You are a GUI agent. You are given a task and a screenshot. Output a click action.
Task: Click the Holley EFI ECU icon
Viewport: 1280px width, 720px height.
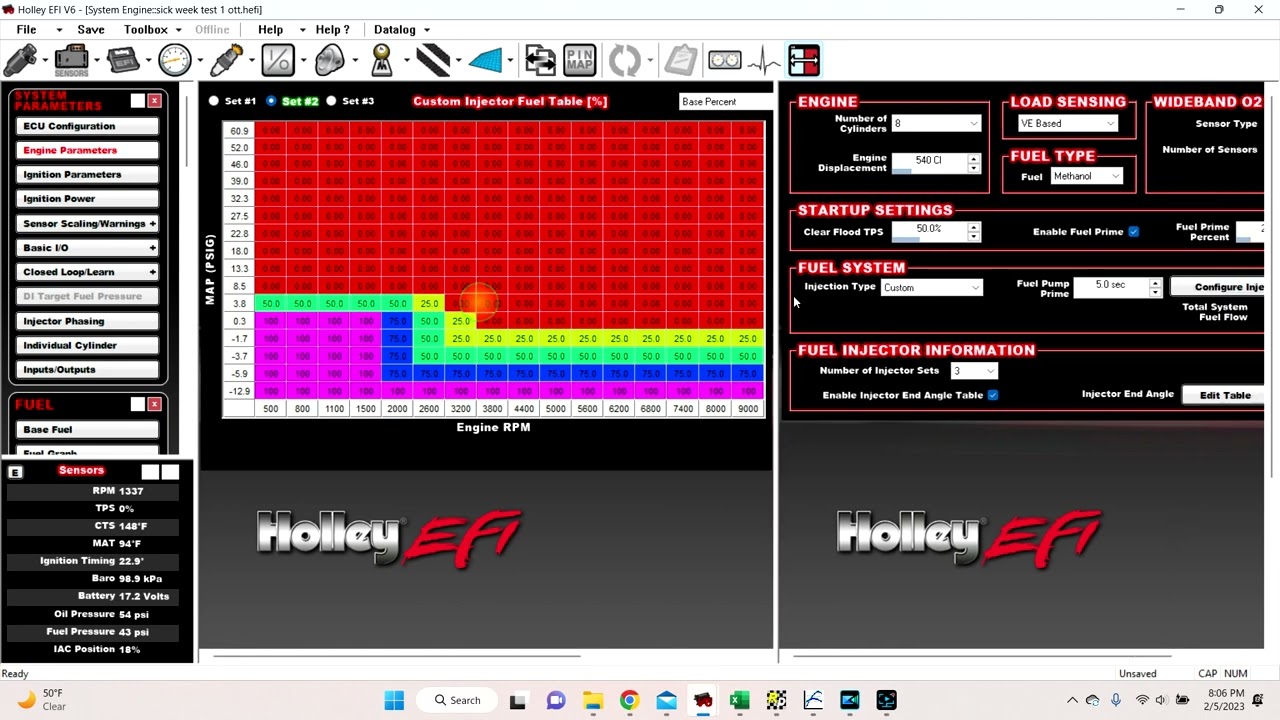coord(123,60)
